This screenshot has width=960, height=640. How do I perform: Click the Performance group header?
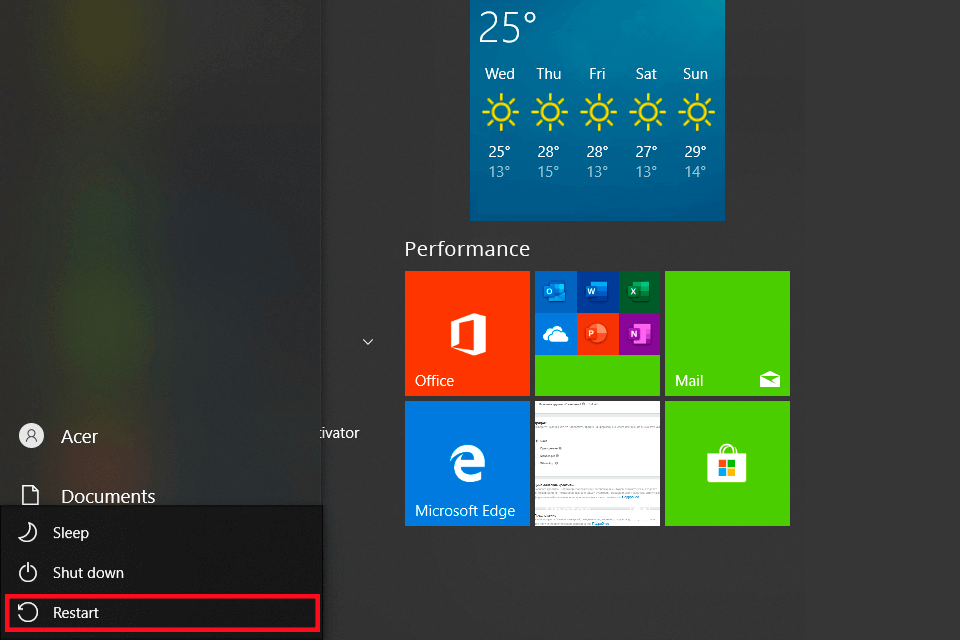(x=467, y=249)
